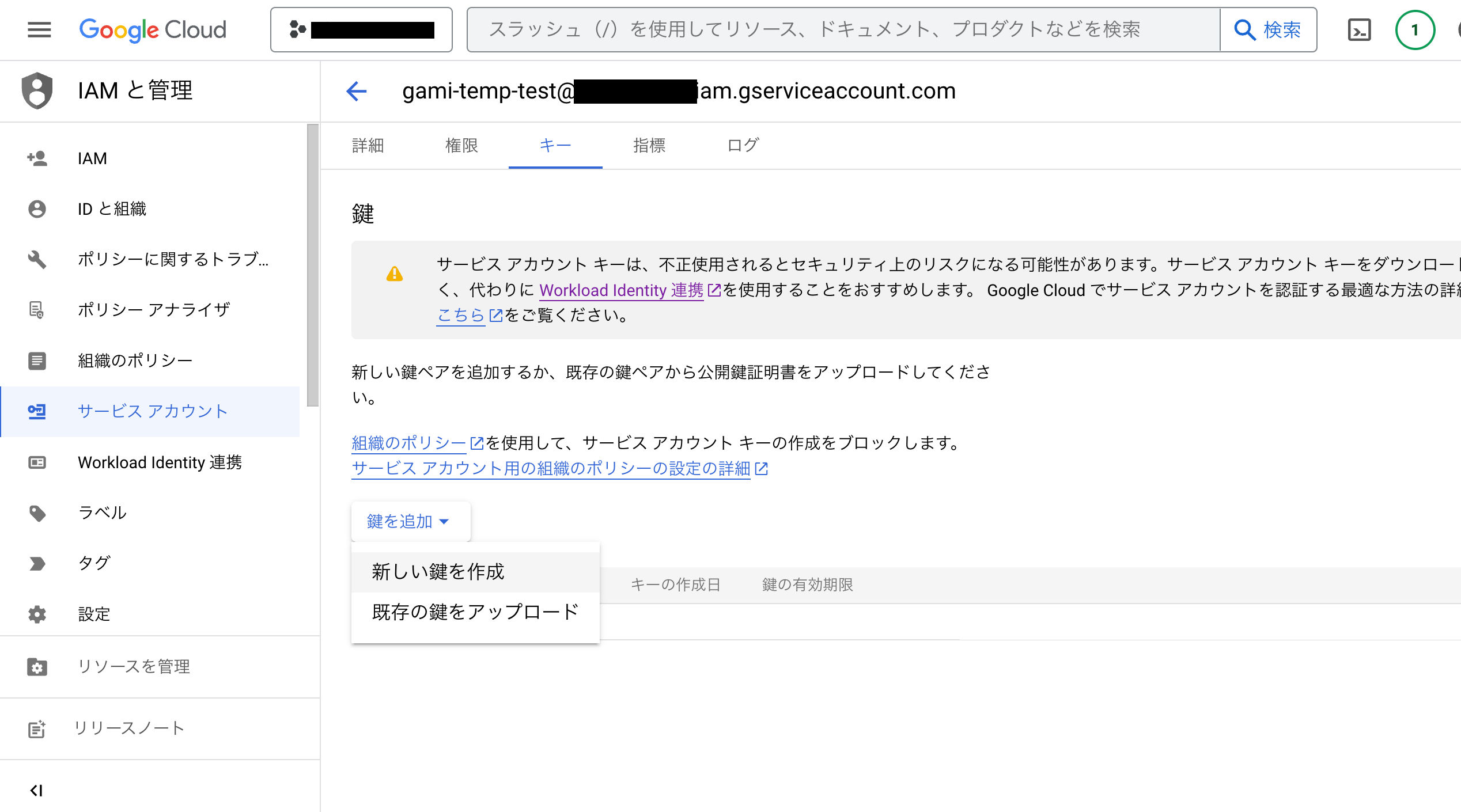
Task: Click the service account email title
Action: [x=679, y=91]
